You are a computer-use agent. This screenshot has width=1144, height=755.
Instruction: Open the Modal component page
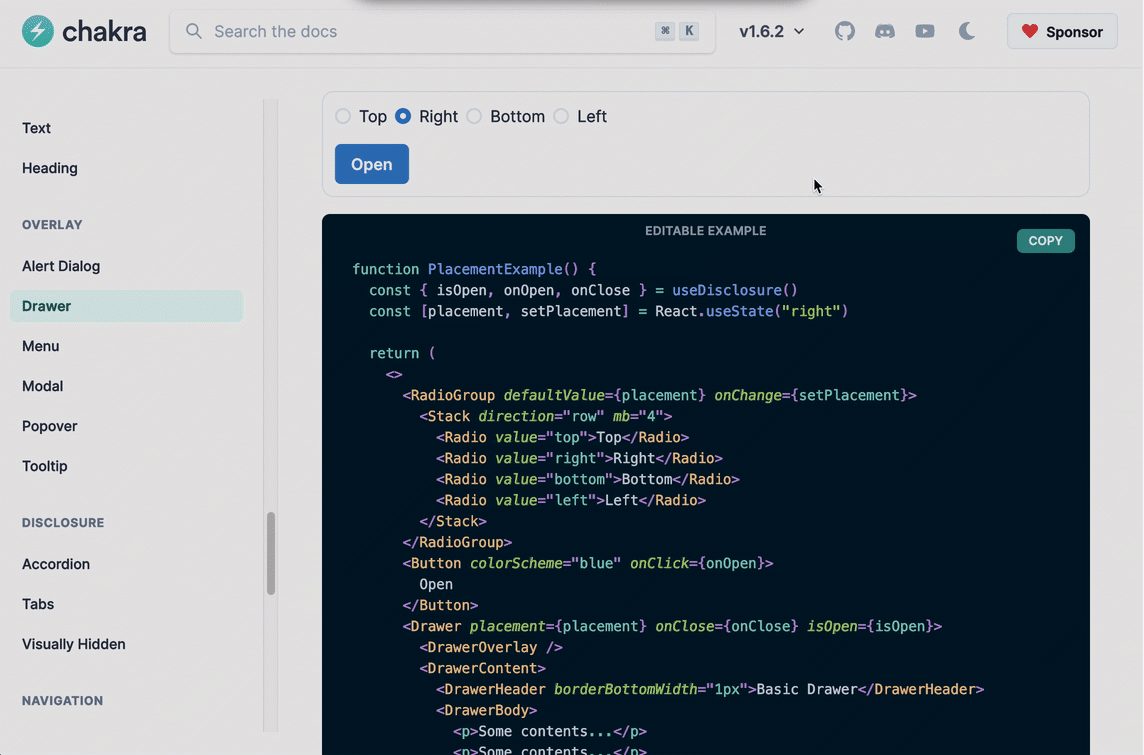[x=42, y=386]
